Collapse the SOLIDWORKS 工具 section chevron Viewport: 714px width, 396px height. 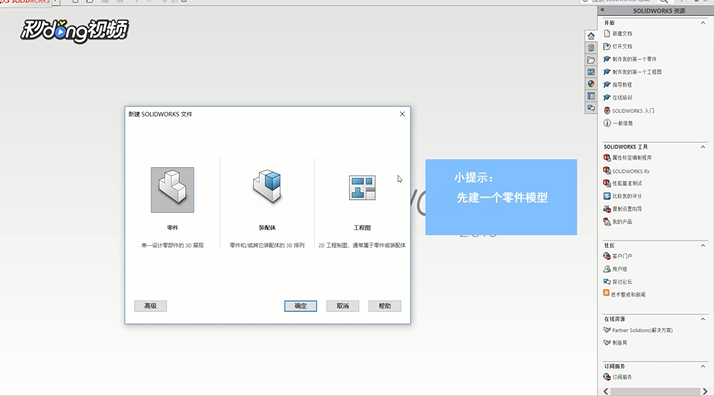pyautogui.click(x=703, y=147)
